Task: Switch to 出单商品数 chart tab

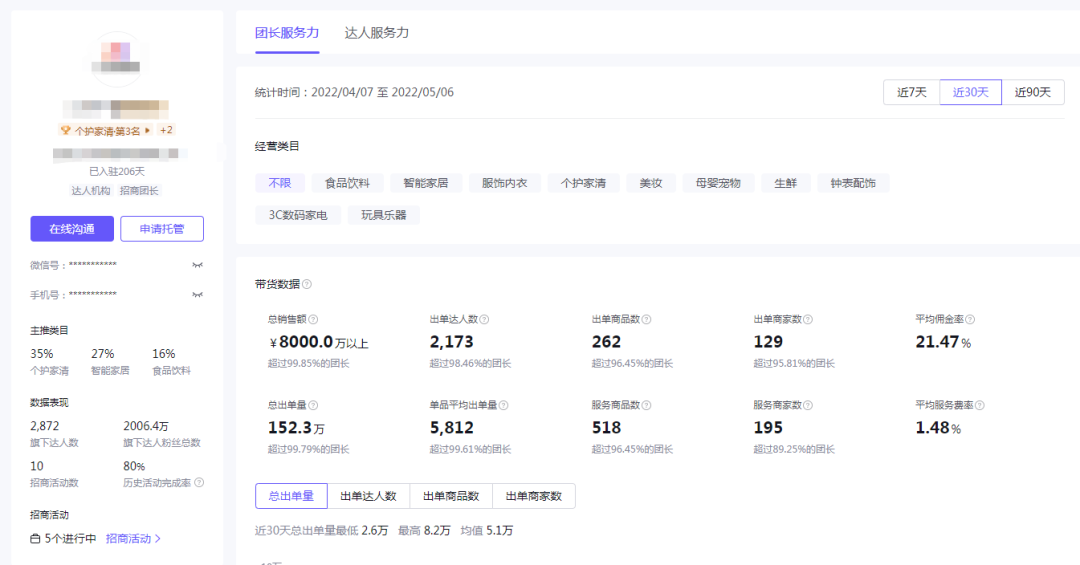Action: (451, 496)
